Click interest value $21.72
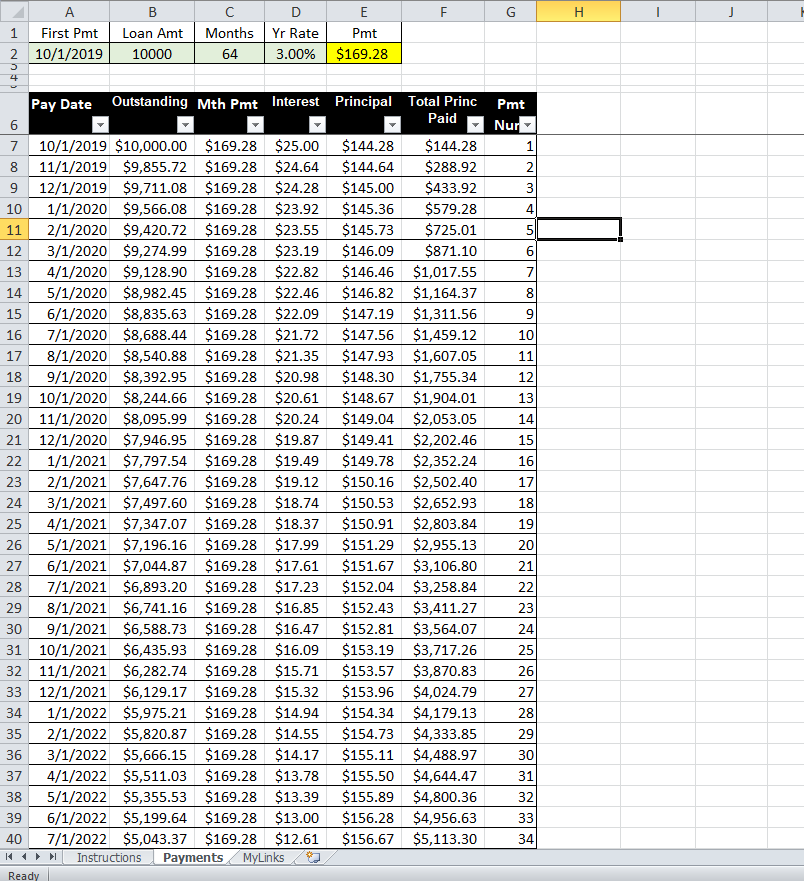 pyautogui.click(x=296, y=335)
